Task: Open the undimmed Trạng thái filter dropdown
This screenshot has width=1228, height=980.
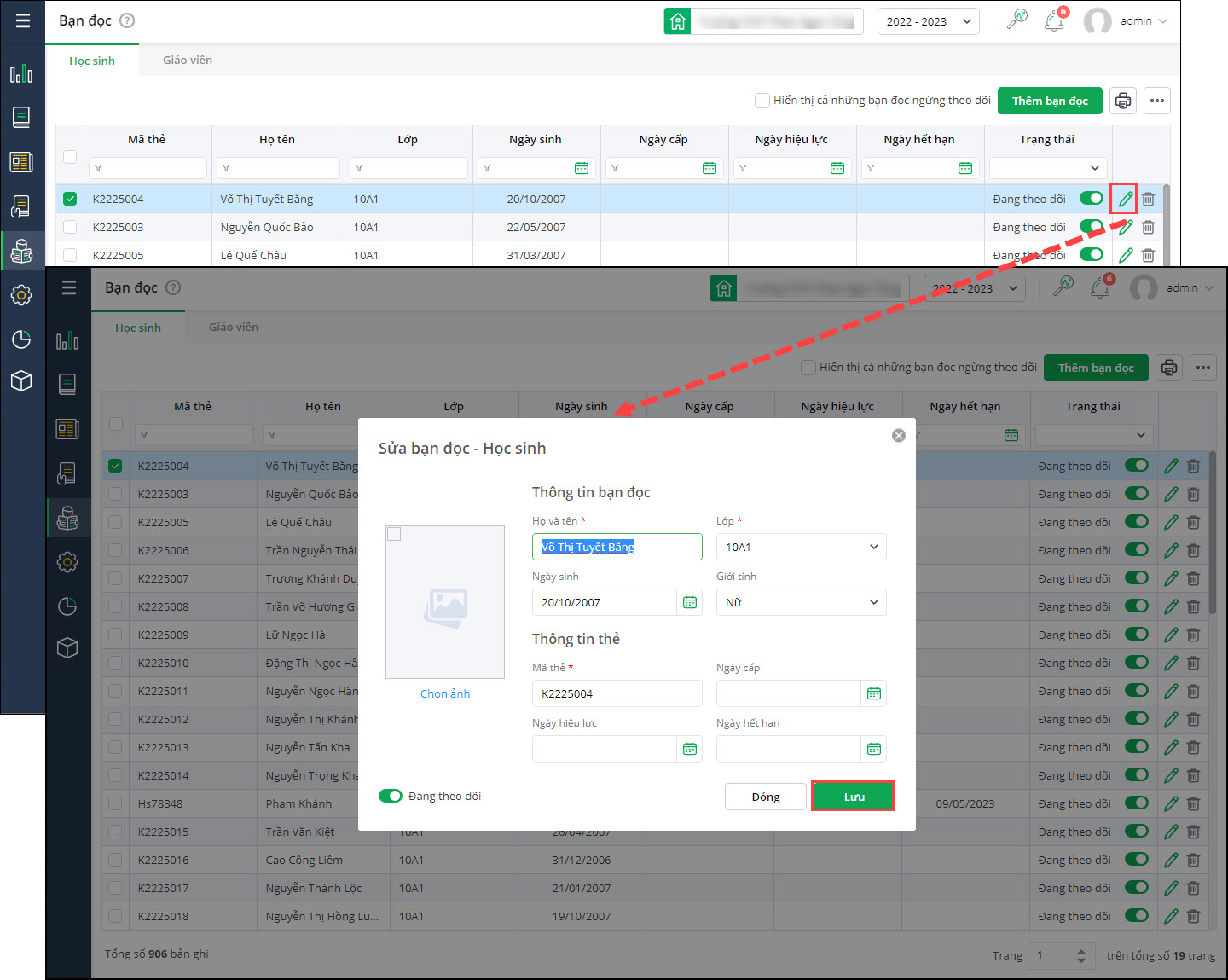Action: pyautogui.click(x=1049, y=168)
